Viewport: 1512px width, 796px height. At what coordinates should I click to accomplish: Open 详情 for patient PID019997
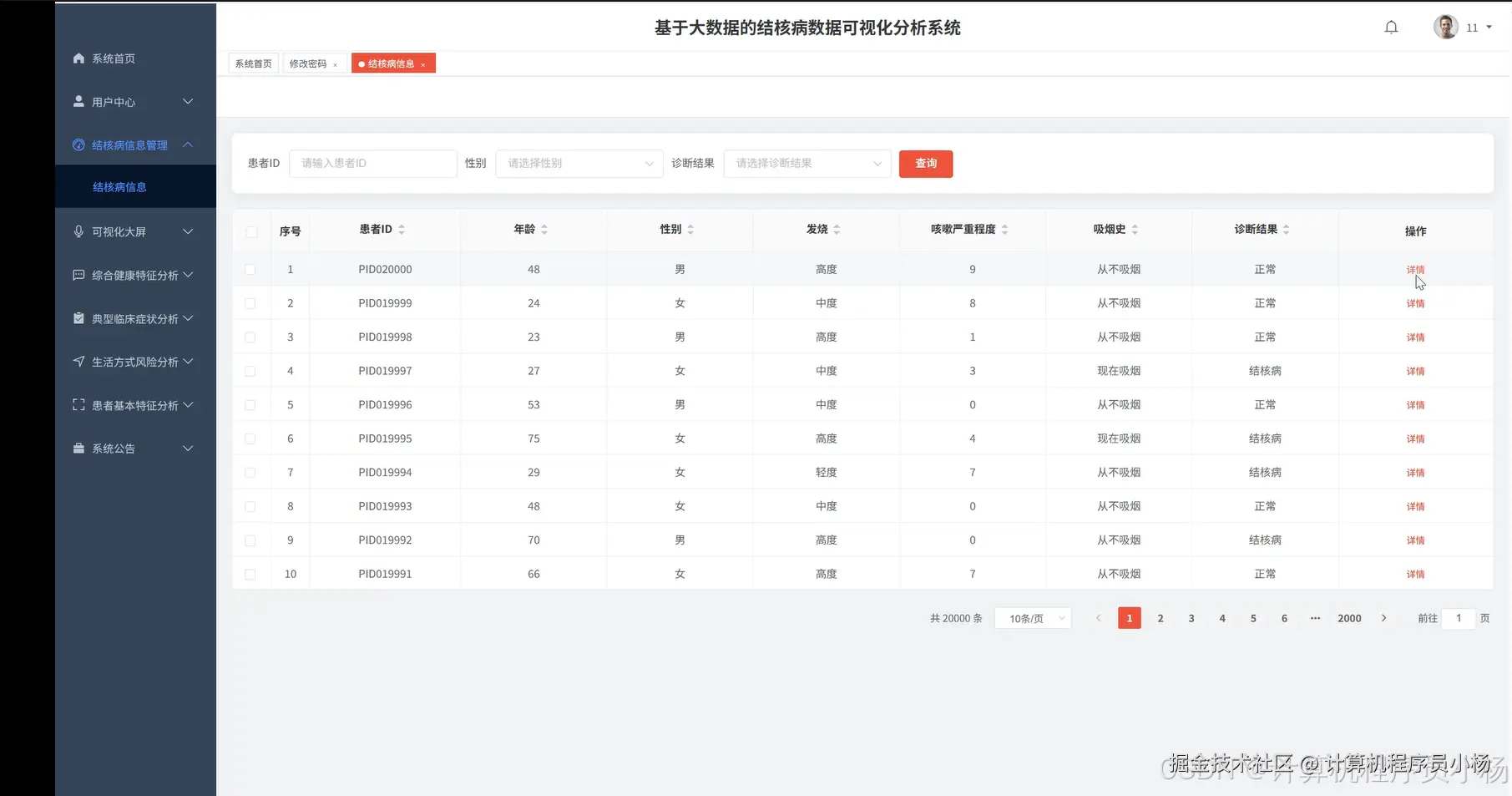pos(1415,371)
